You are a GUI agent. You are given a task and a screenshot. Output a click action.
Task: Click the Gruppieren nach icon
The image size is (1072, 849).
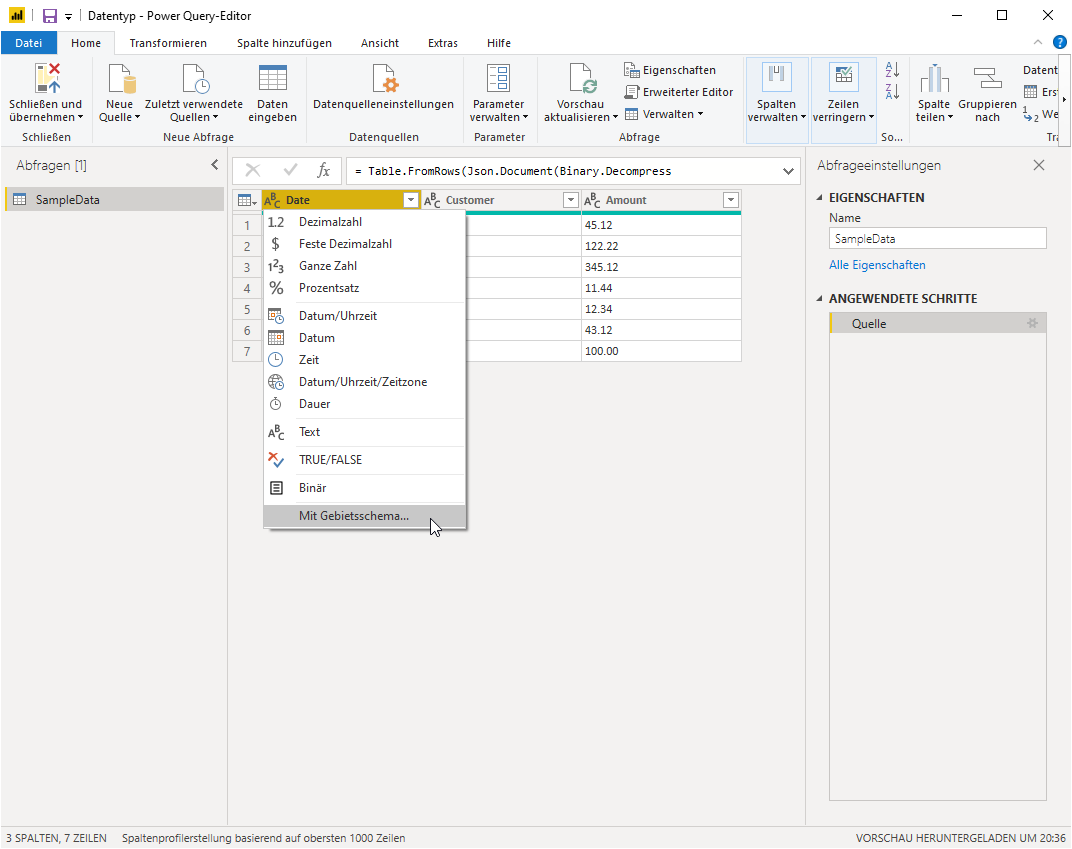987,78
